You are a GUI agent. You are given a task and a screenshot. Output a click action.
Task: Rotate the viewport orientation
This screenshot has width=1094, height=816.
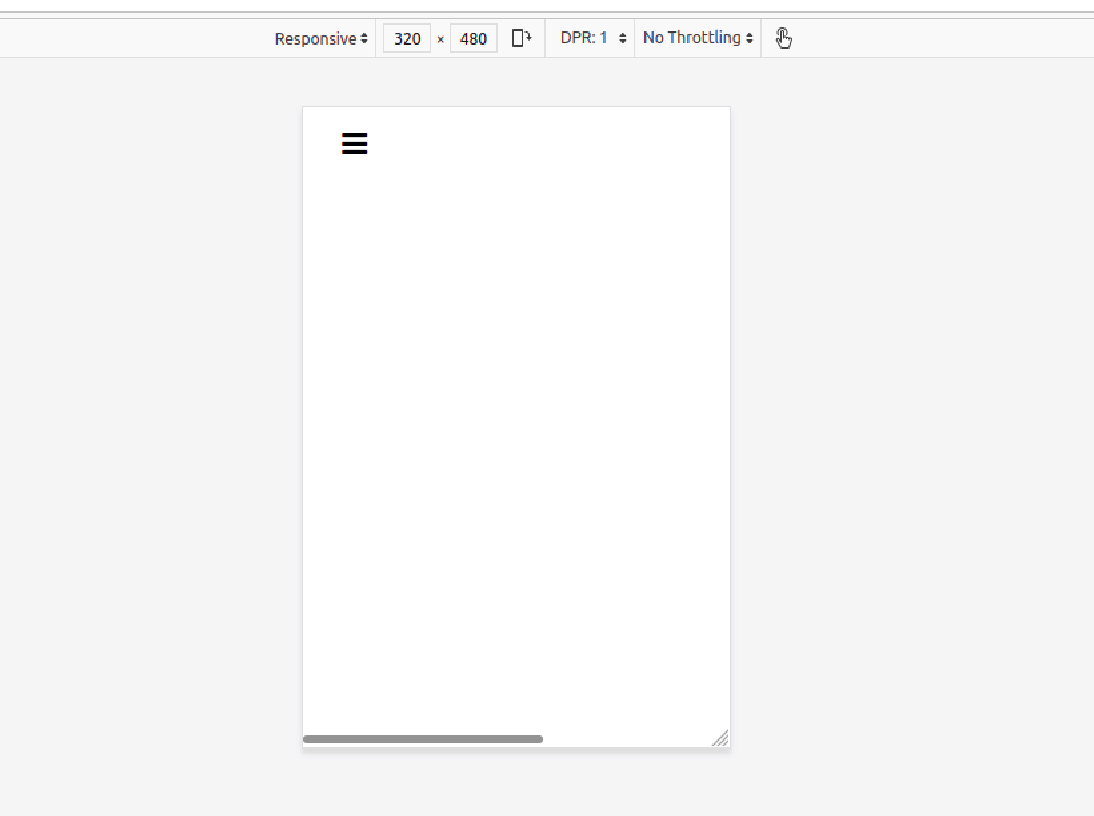[x=521, y=38]
